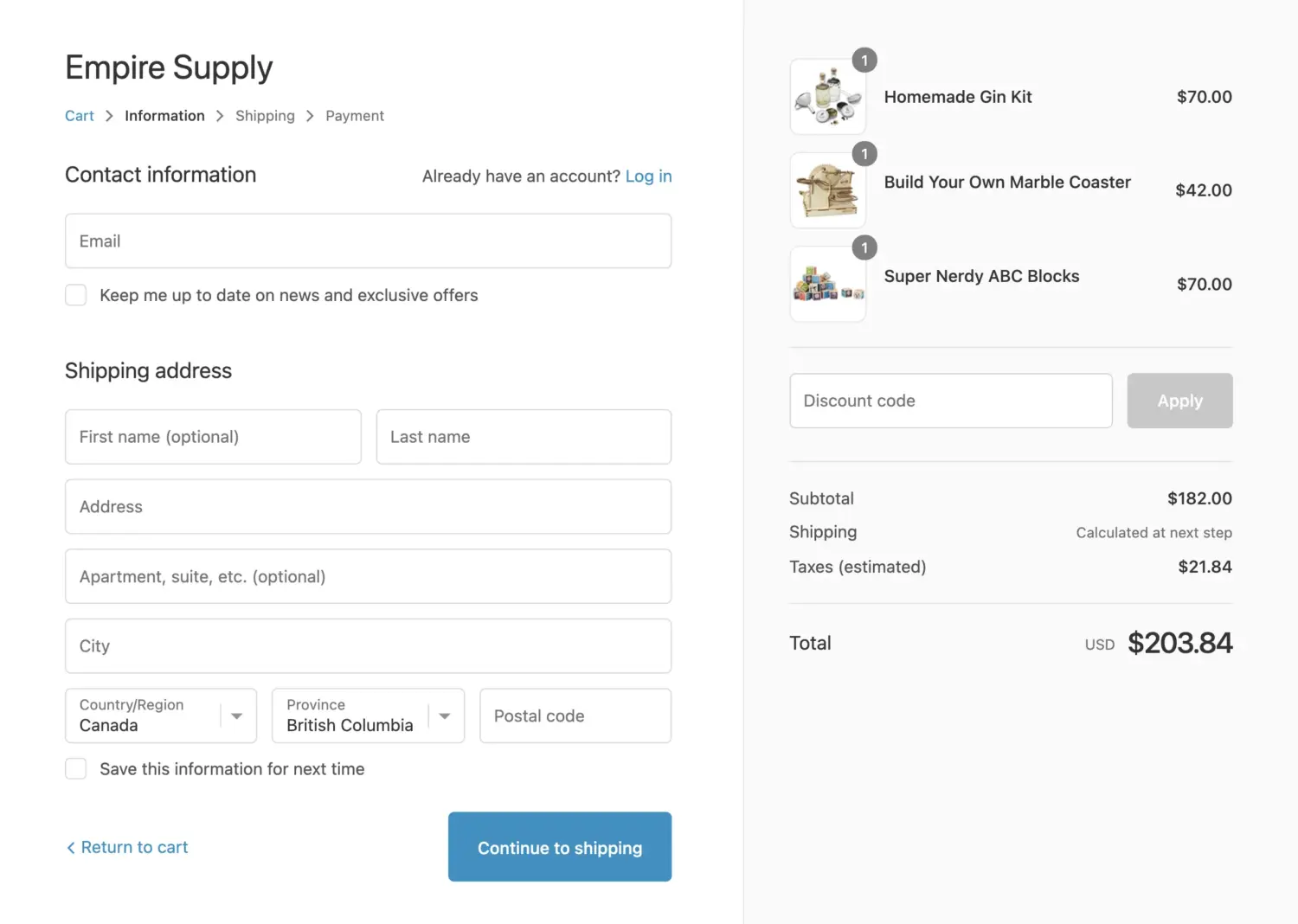Click the $21.84 taxes value
The height and width of the screenshot is (924, 1298).
1205,567
